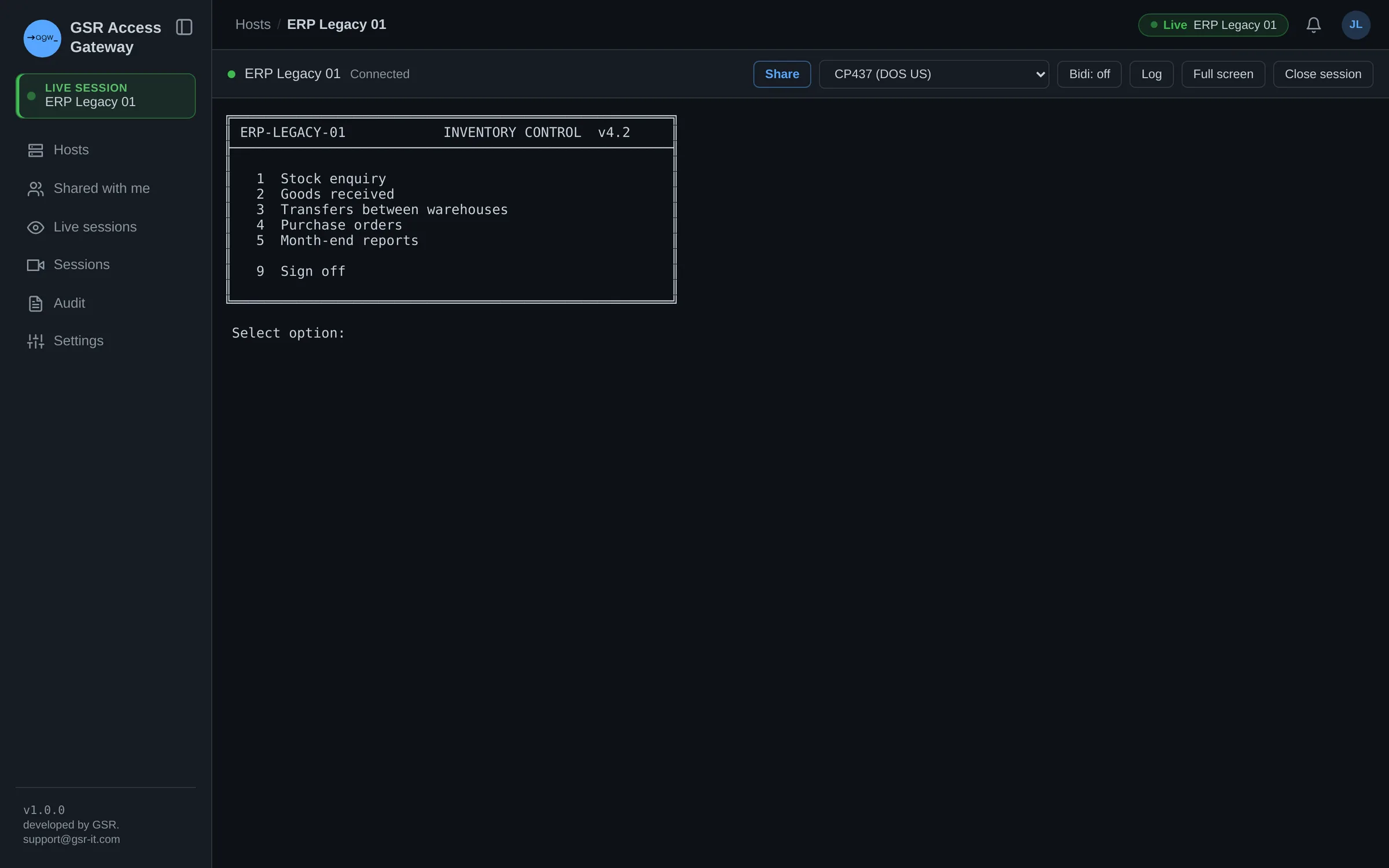The width and height of the screenshot is (1389, 868).
Task: Click terminal line "1 Stock enquiry"
Action: pyautogui.click(x=321, y=179)
